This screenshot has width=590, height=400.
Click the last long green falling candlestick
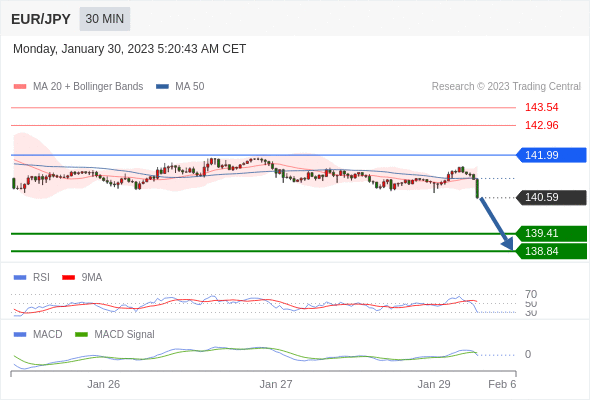(477, 188)
